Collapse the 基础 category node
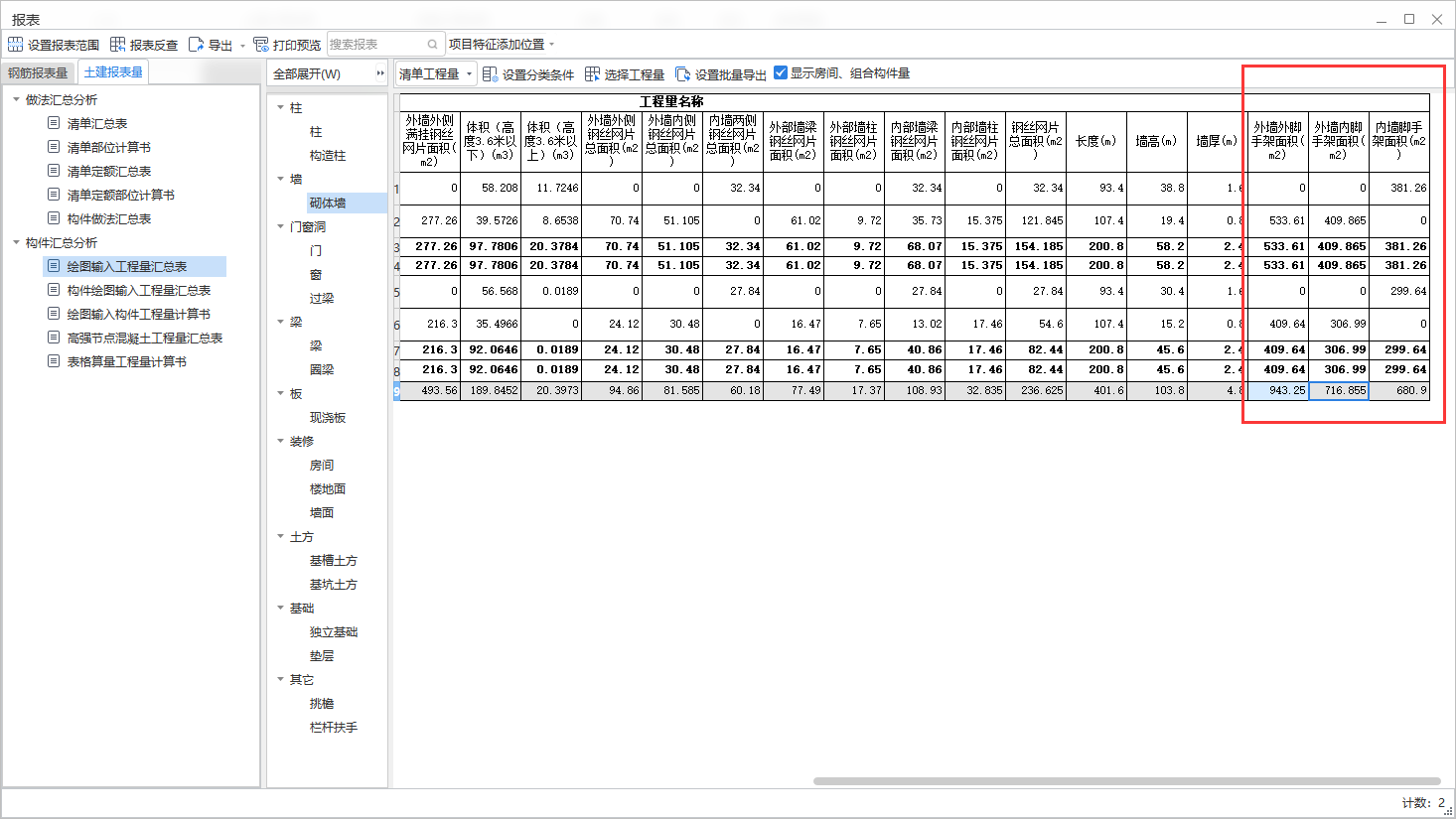 280,608
